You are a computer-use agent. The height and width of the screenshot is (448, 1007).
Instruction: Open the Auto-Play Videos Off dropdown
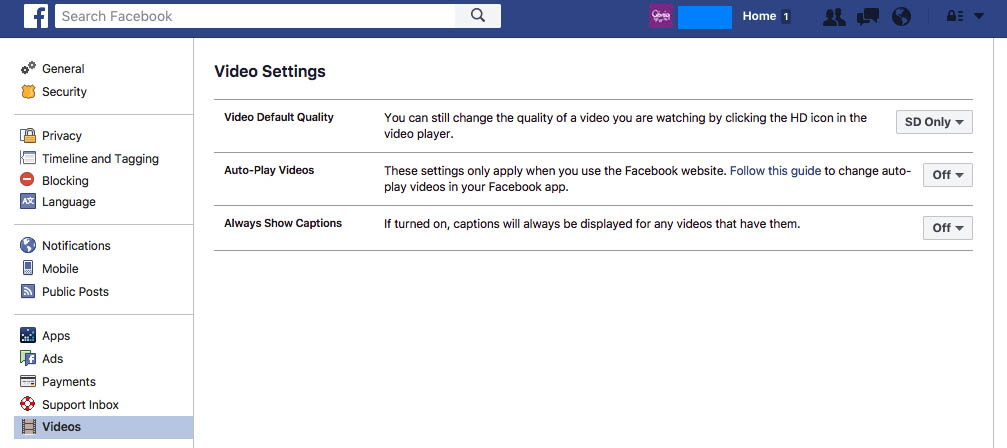click(947, 175)
